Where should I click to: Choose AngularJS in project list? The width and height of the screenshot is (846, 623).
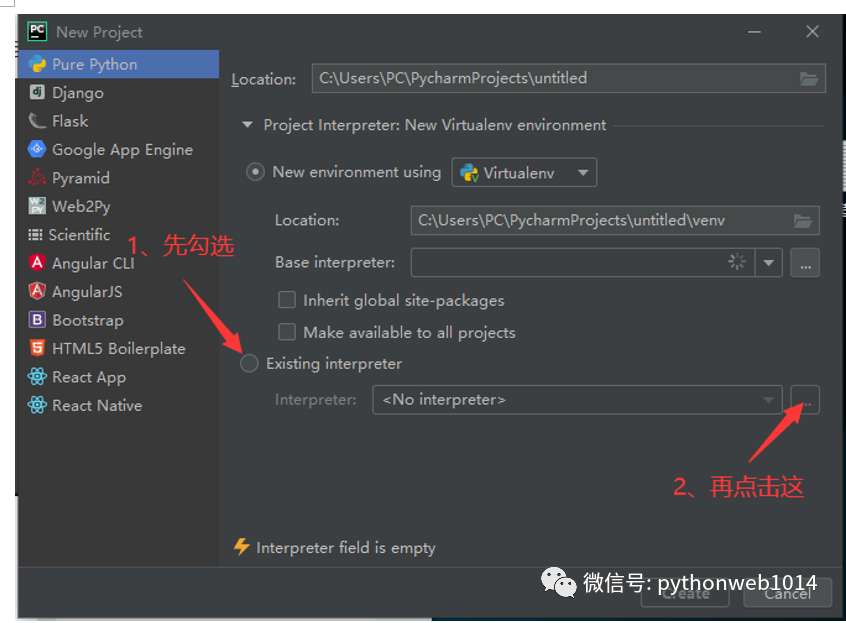[119, 291]
